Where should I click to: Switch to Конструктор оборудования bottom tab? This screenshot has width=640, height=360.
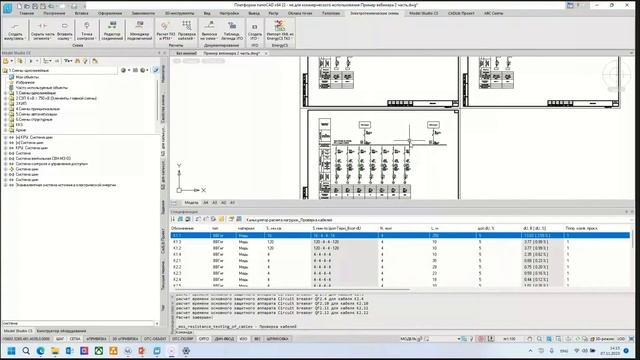61,331
